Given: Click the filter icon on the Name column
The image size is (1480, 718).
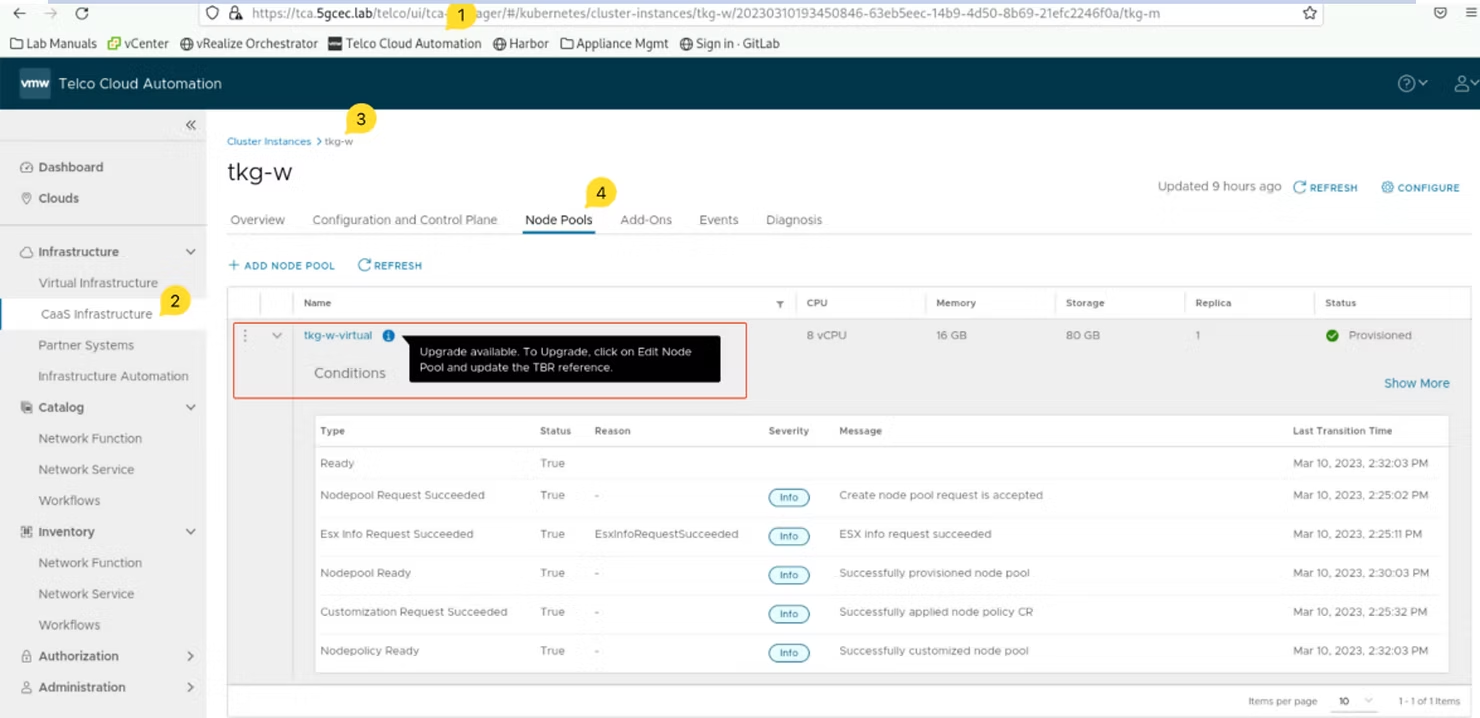Looking at the screenshot, I should click(x=779, y=303).
